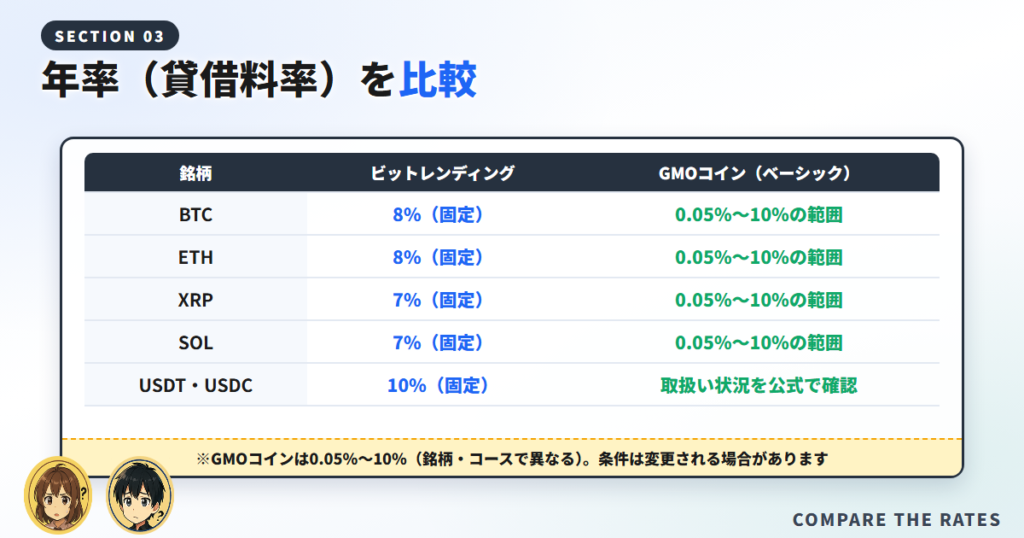Click the 7%（固定） value in XRP row
Viewport: 1024px width, 538px height.
[438, 300]
